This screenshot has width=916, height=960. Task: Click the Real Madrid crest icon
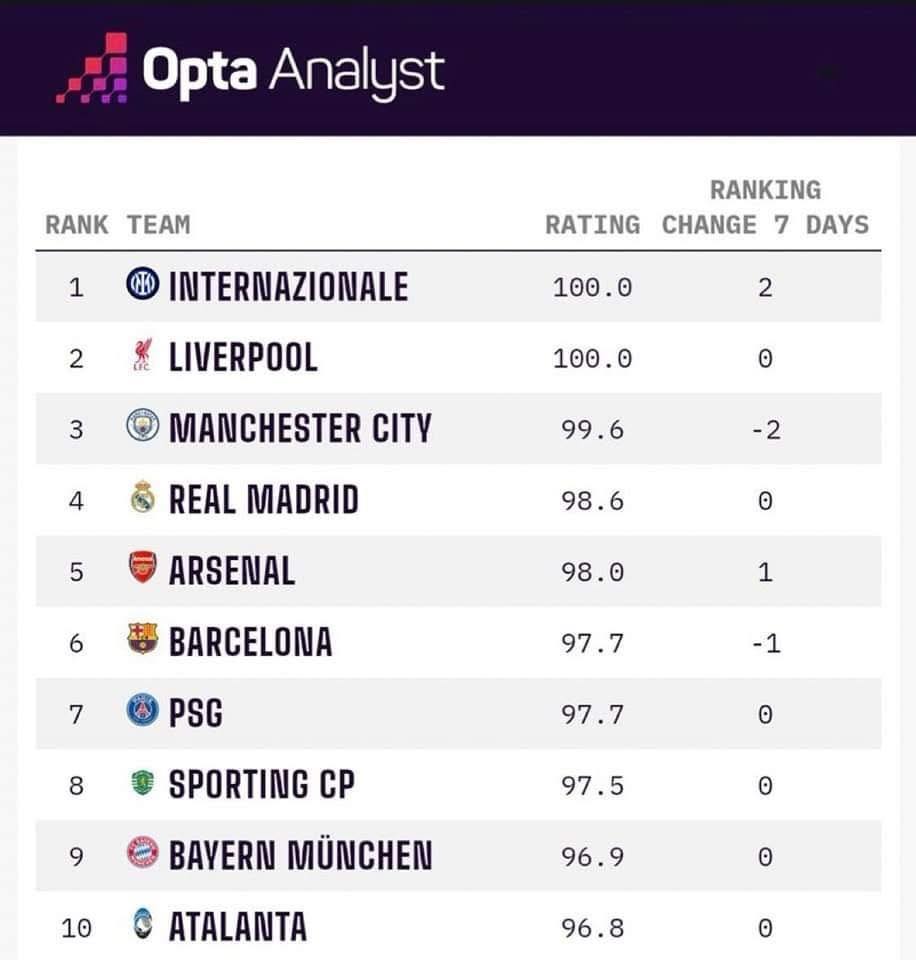(x=143, y=499)
